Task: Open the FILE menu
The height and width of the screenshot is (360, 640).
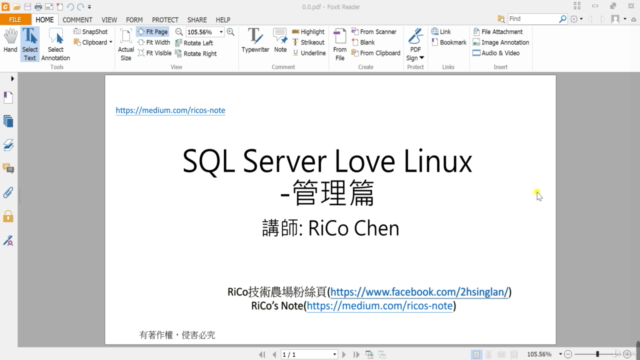Action: pyautogui.click(x=15, y=20)
